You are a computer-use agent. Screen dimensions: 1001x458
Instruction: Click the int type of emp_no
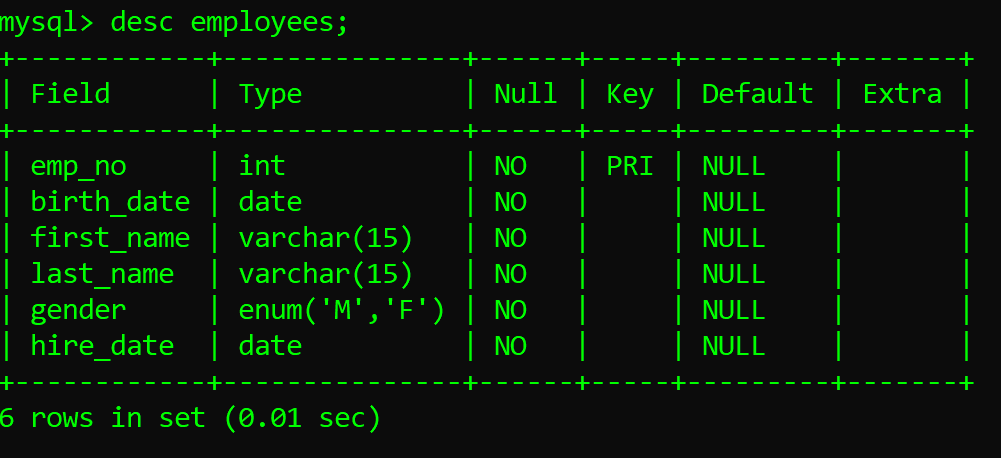point(262,166)
